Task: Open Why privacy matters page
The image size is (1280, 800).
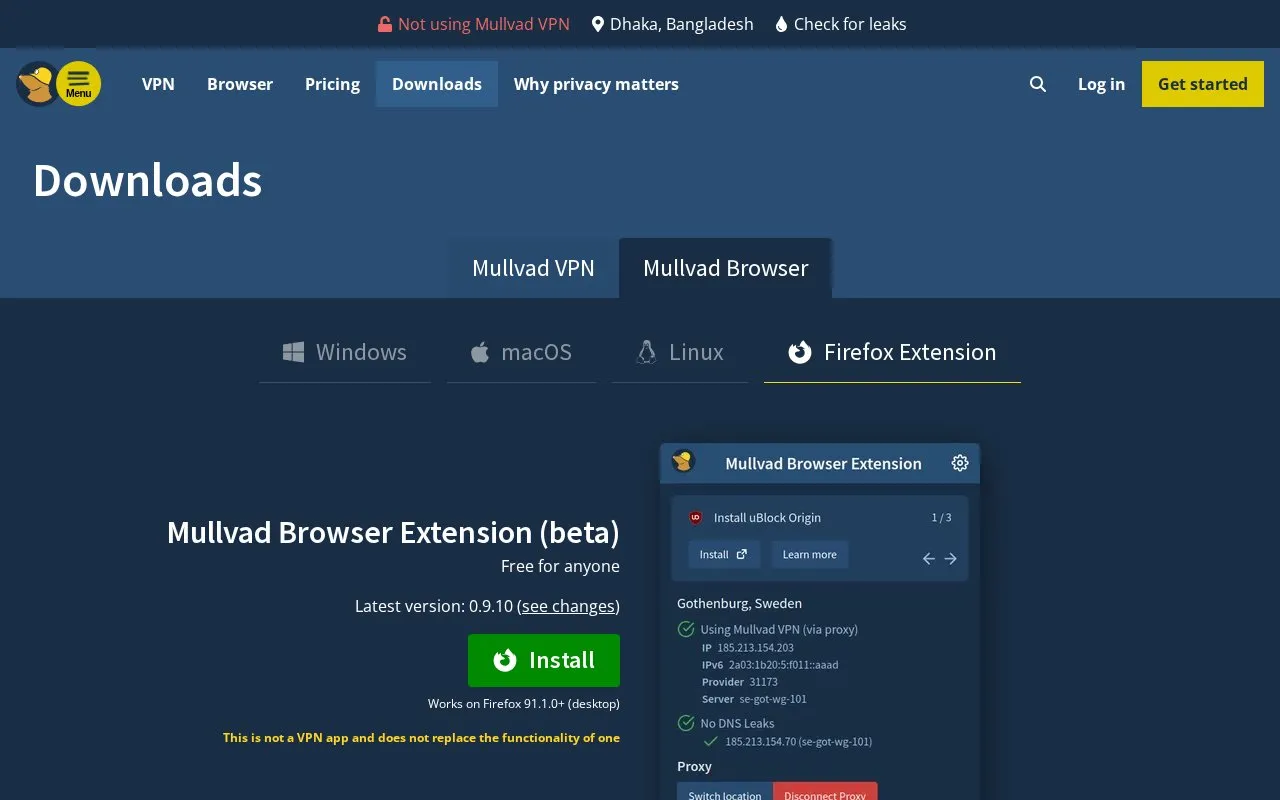Action: [x=596, y=84]
